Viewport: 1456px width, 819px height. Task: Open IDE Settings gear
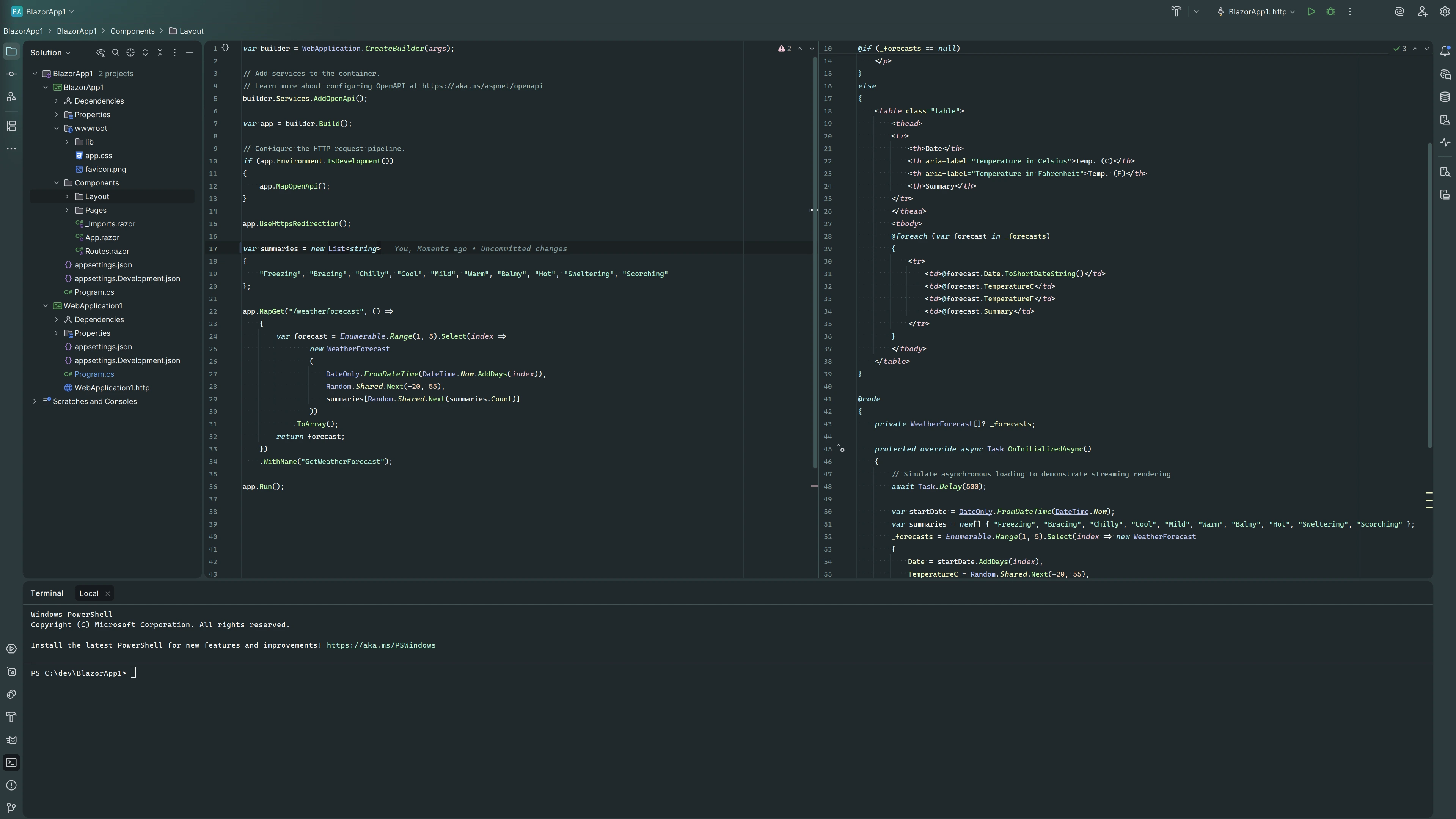[x=1445, y=11]
